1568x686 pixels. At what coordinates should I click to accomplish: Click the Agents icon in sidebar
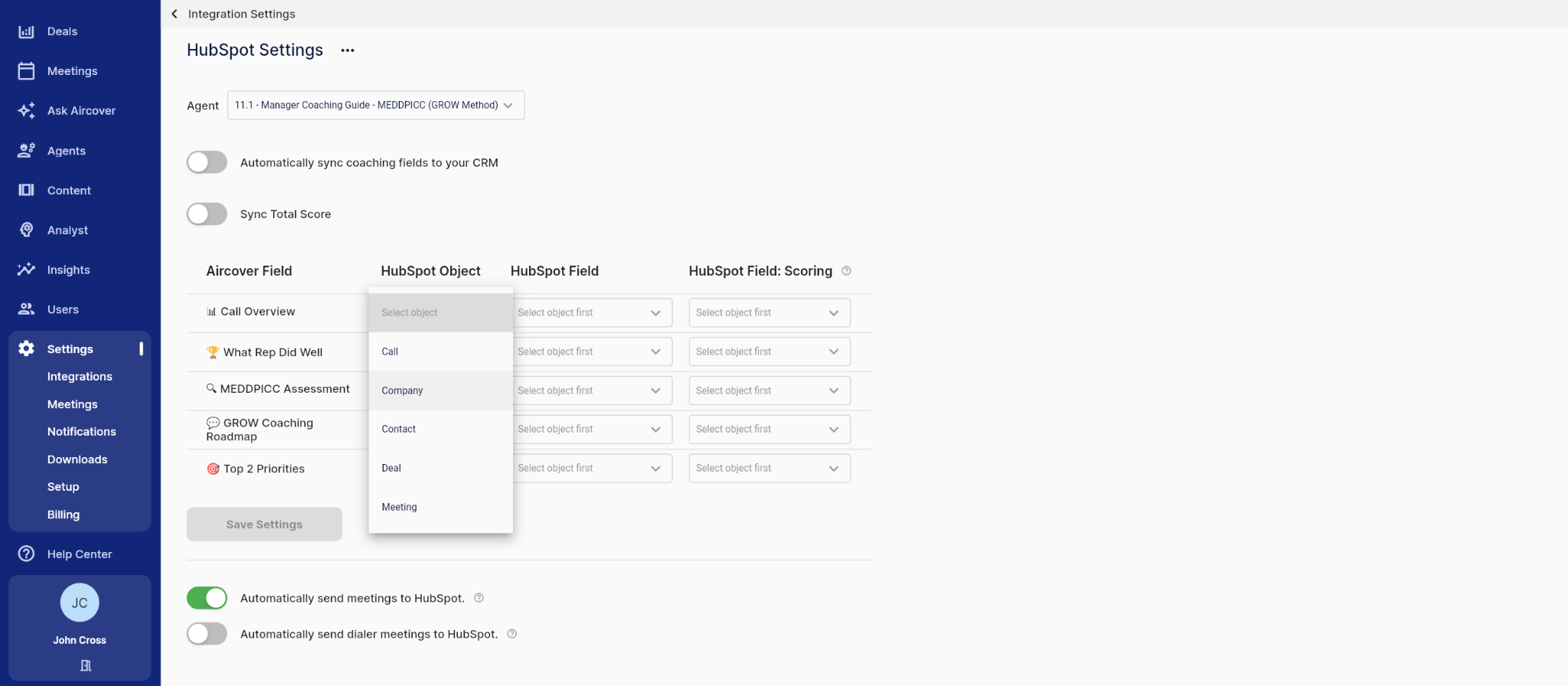point(26,151)
